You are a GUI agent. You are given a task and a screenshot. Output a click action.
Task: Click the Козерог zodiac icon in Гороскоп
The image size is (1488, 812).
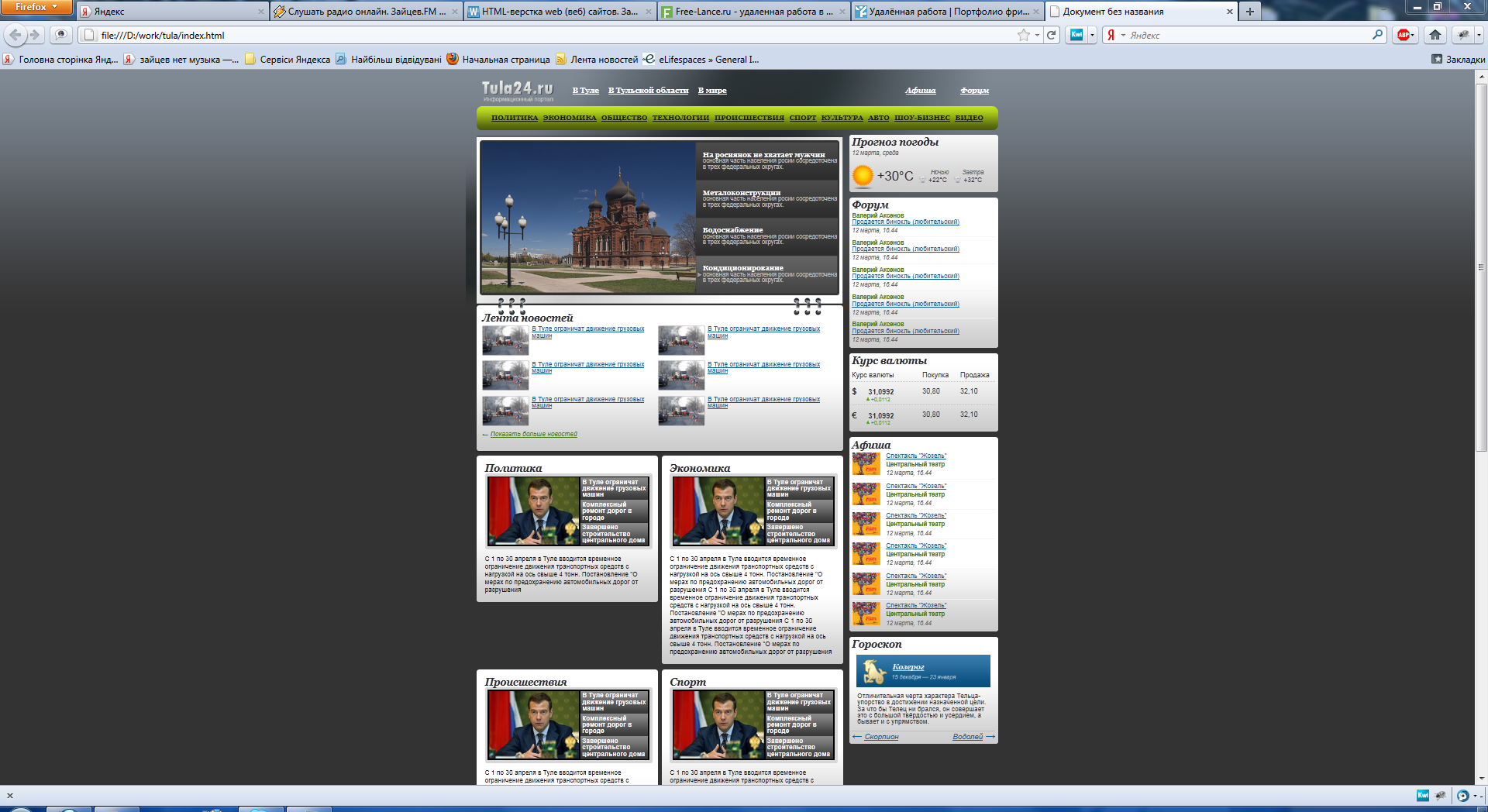tap(874, 671)
